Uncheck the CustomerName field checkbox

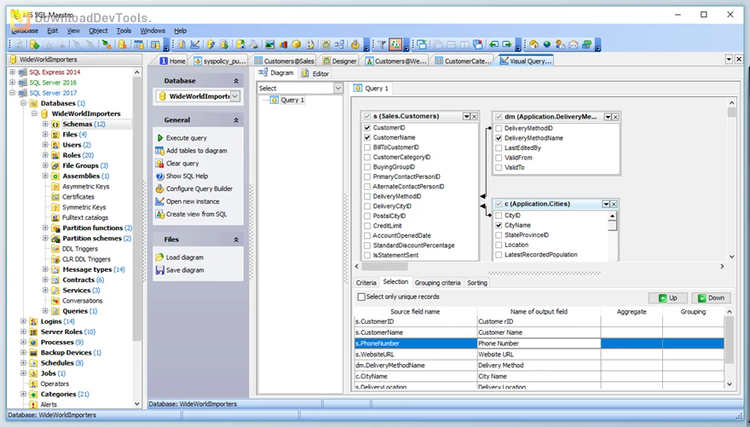(x=367, y=138)
